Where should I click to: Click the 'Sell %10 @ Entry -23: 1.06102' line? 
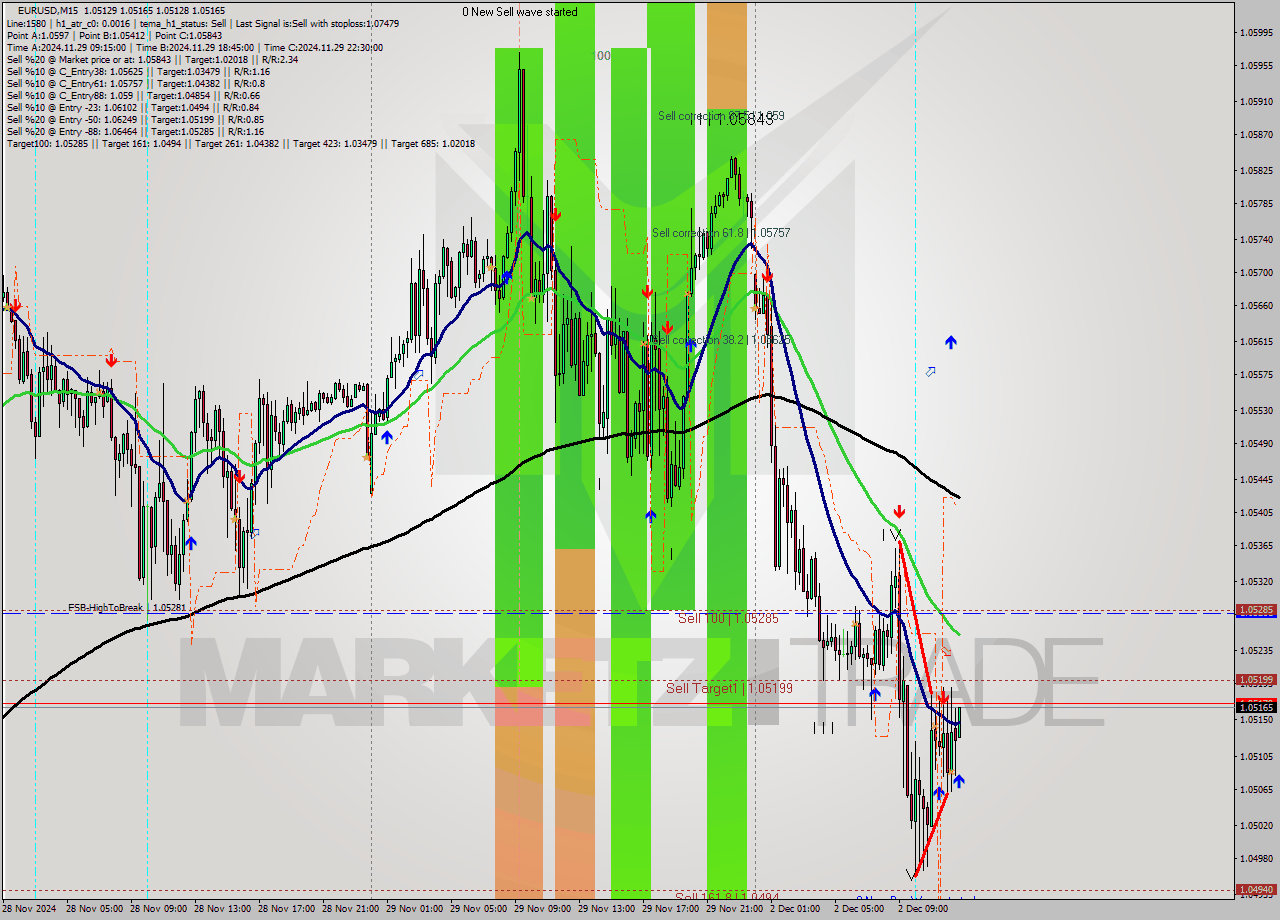[x=133, y=107]
